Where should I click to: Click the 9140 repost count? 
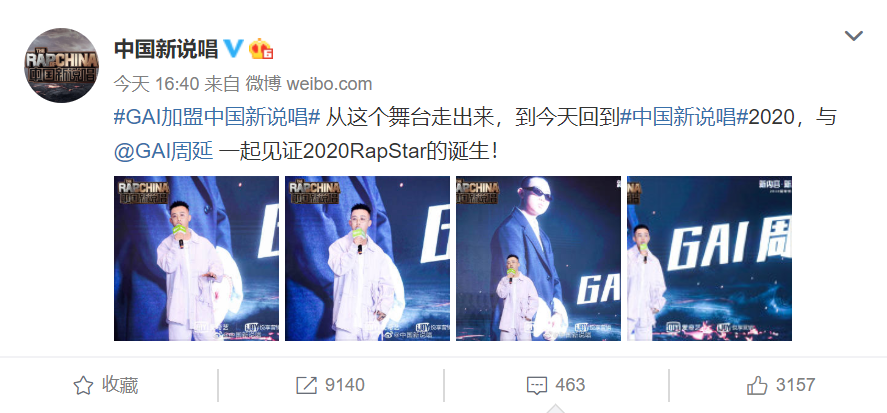click(x=345, y=386)
